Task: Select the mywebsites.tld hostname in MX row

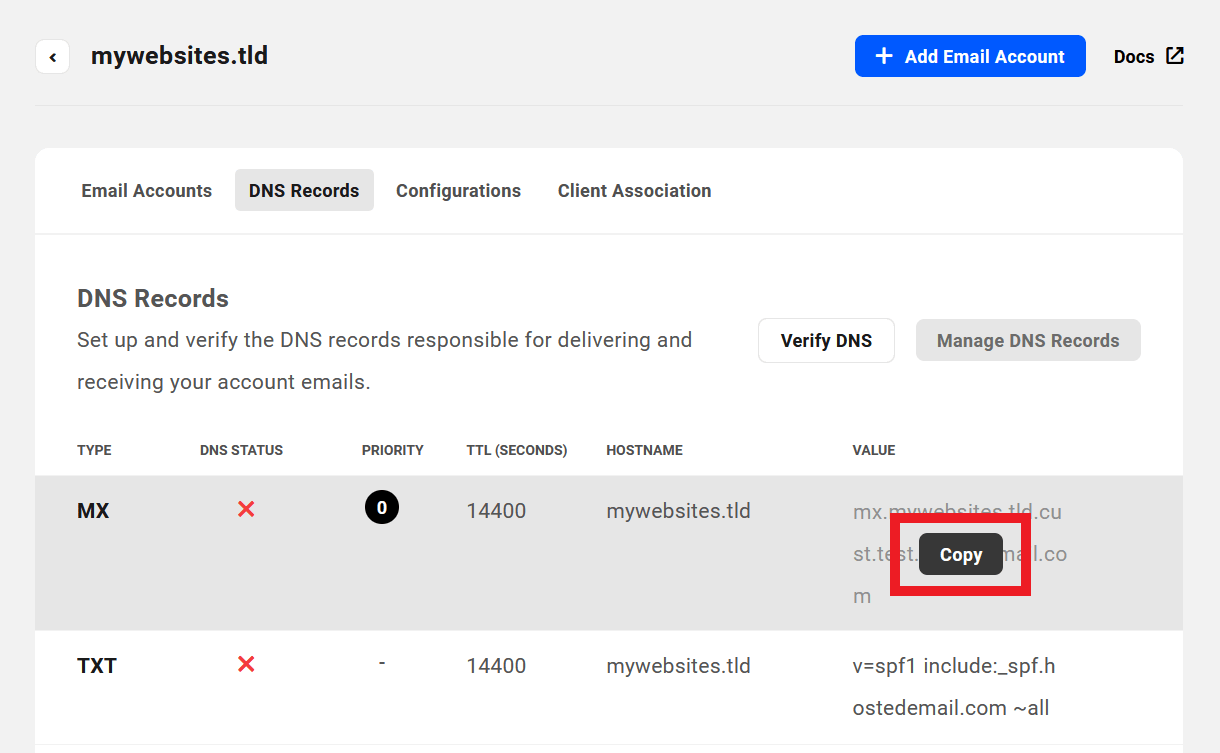Action: [x=678, y=510]
